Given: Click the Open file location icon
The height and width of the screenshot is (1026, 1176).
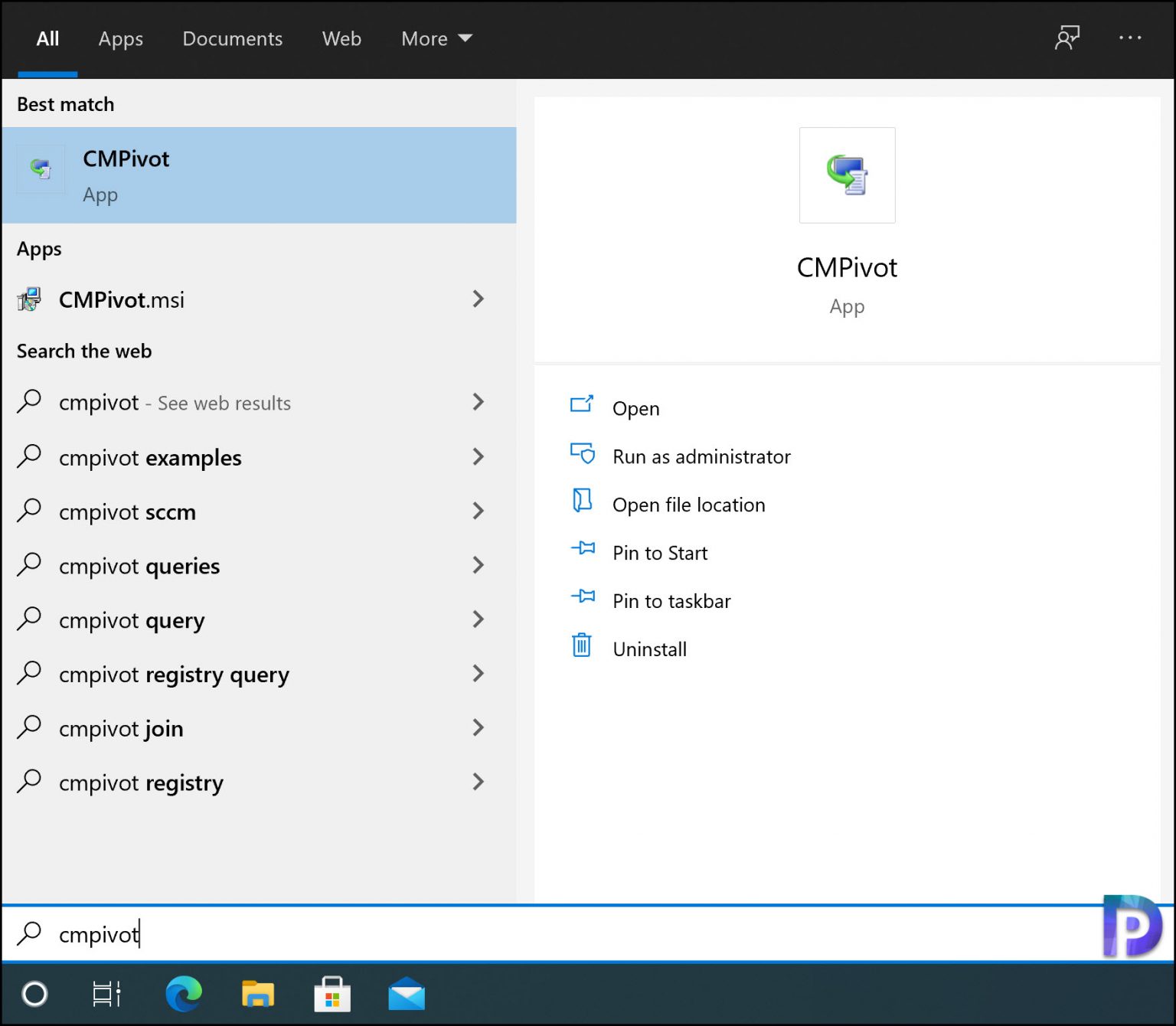Looking at the screenshot, I should [582, 501].
